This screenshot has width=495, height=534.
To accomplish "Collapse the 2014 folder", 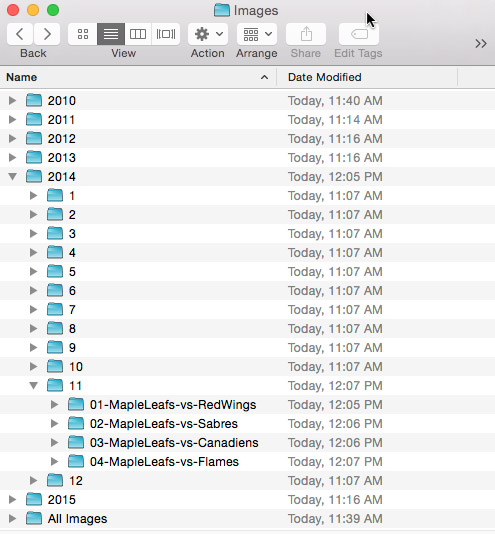I will 13,176.
